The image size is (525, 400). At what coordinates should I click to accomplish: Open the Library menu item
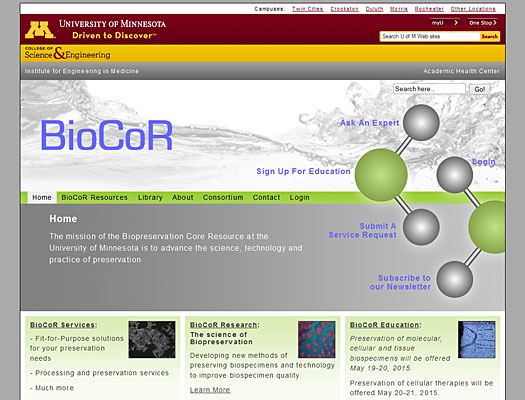point(150,197)
